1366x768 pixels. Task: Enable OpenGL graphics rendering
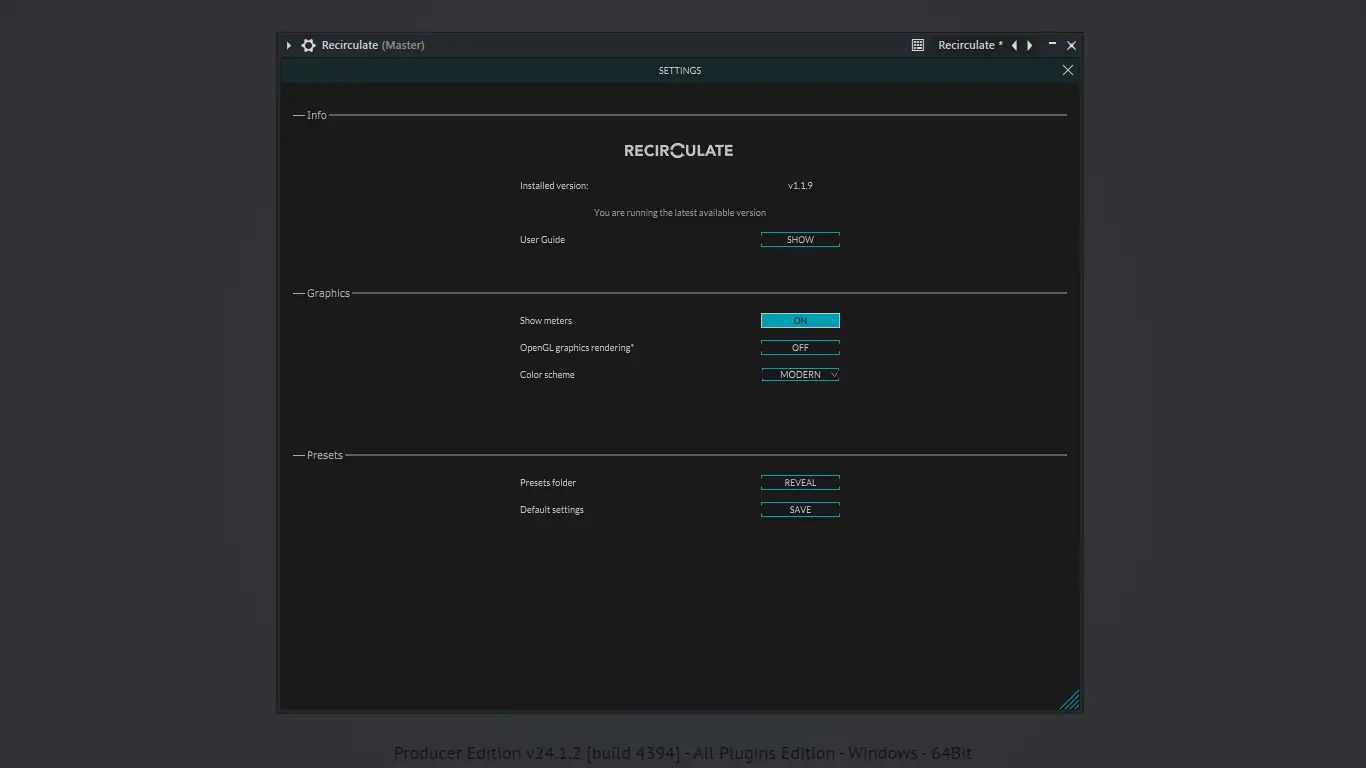[799, 347]
